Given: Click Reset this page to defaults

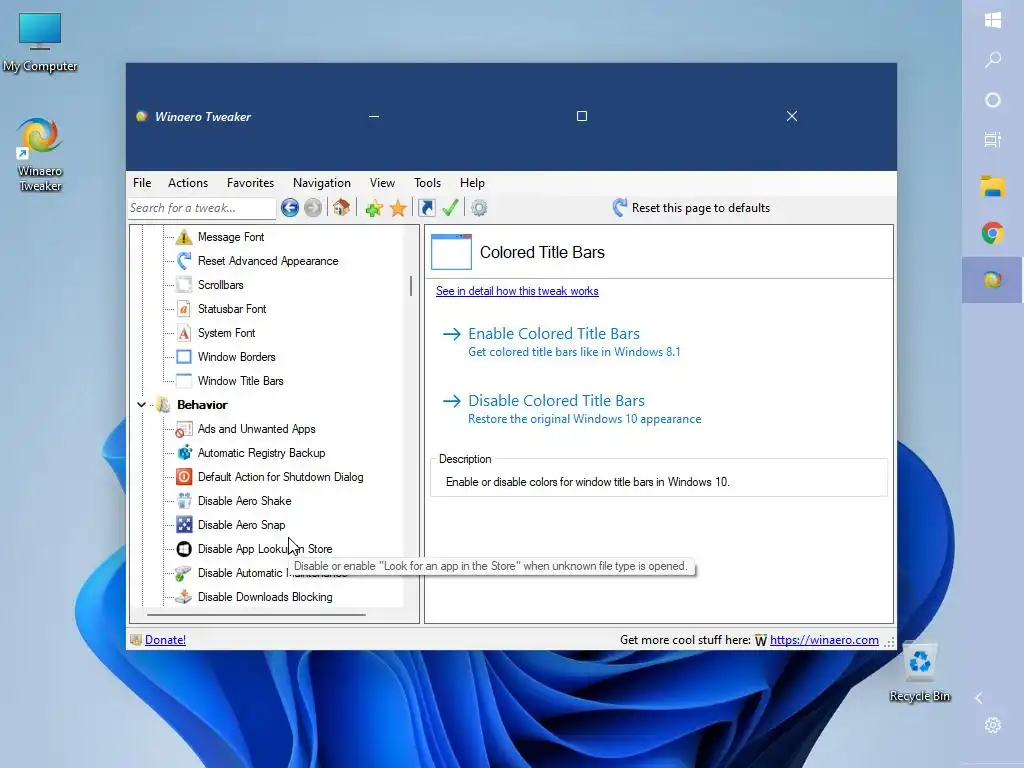Looking at the screenshot, I should (691, 208).
